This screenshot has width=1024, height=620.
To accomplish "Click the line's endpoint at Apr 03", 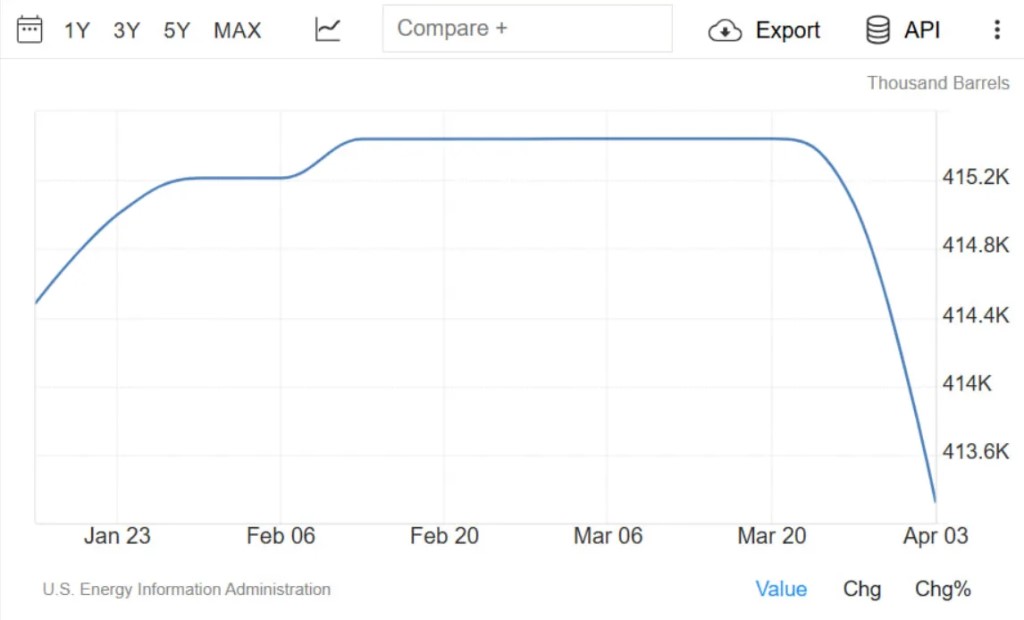I will [x=935, y=500].
